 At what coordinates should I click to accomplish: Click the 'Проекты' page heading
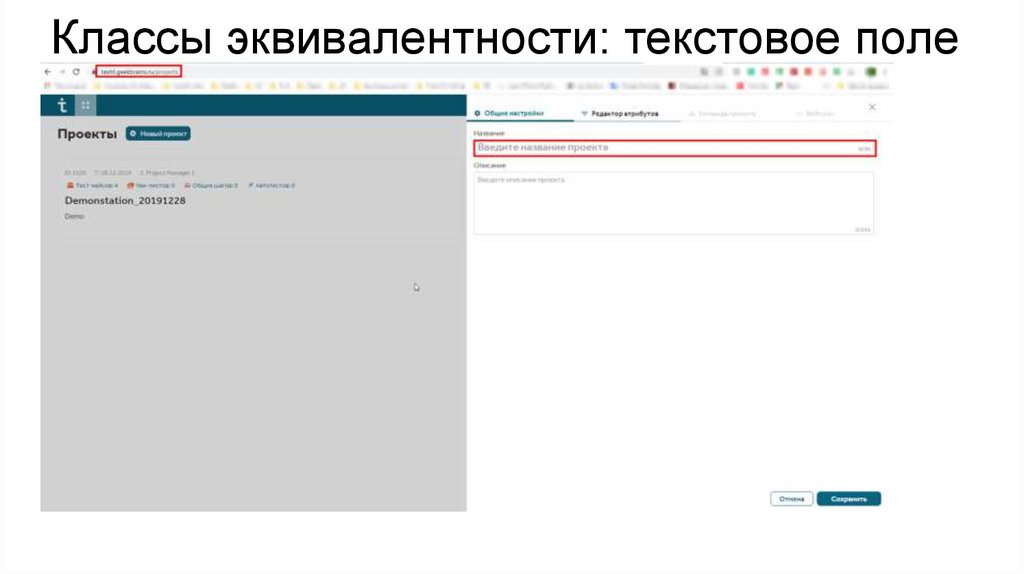coord(87,134)
